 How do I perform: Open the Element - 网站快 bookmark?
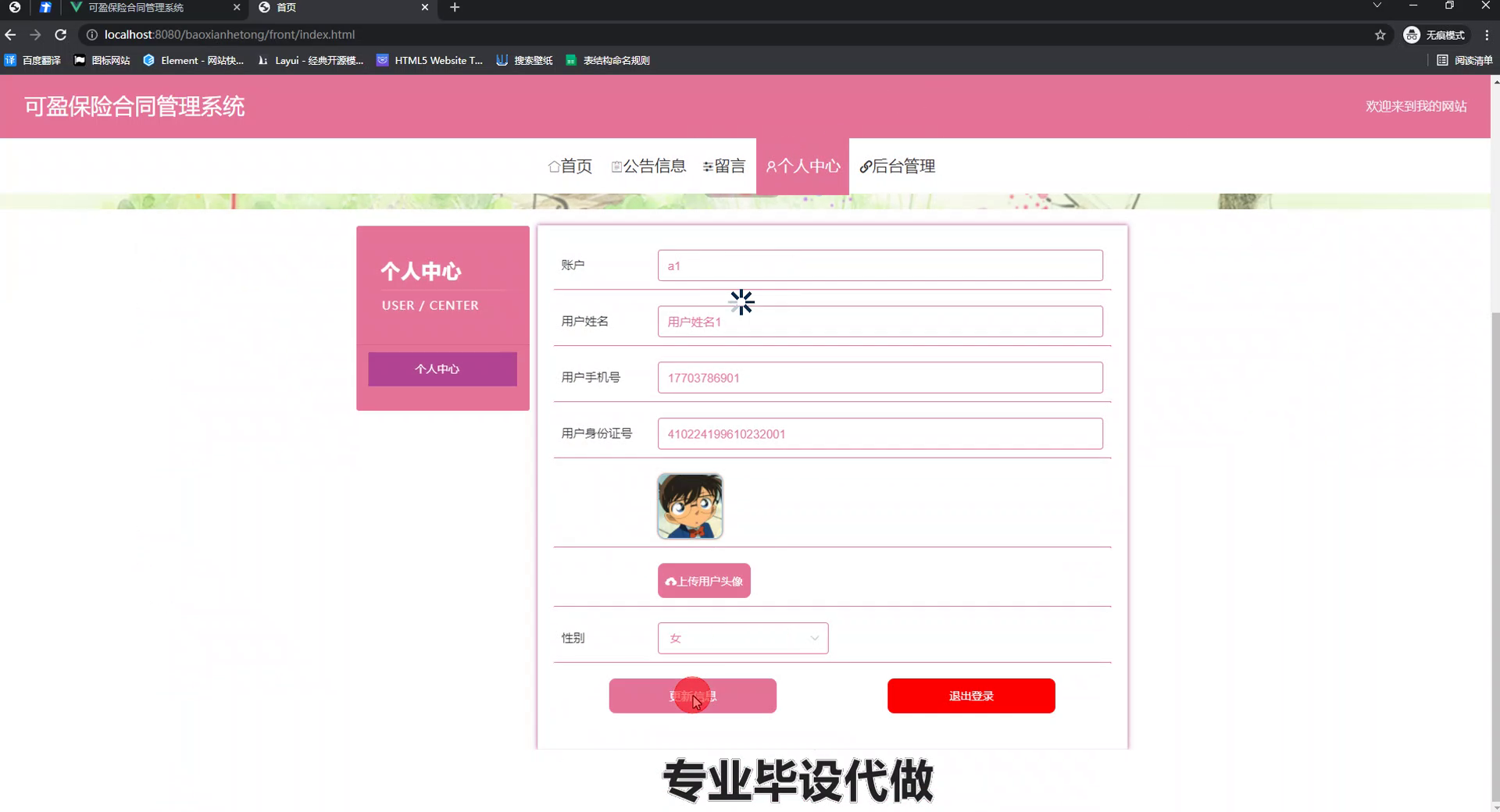pos(194,60)
